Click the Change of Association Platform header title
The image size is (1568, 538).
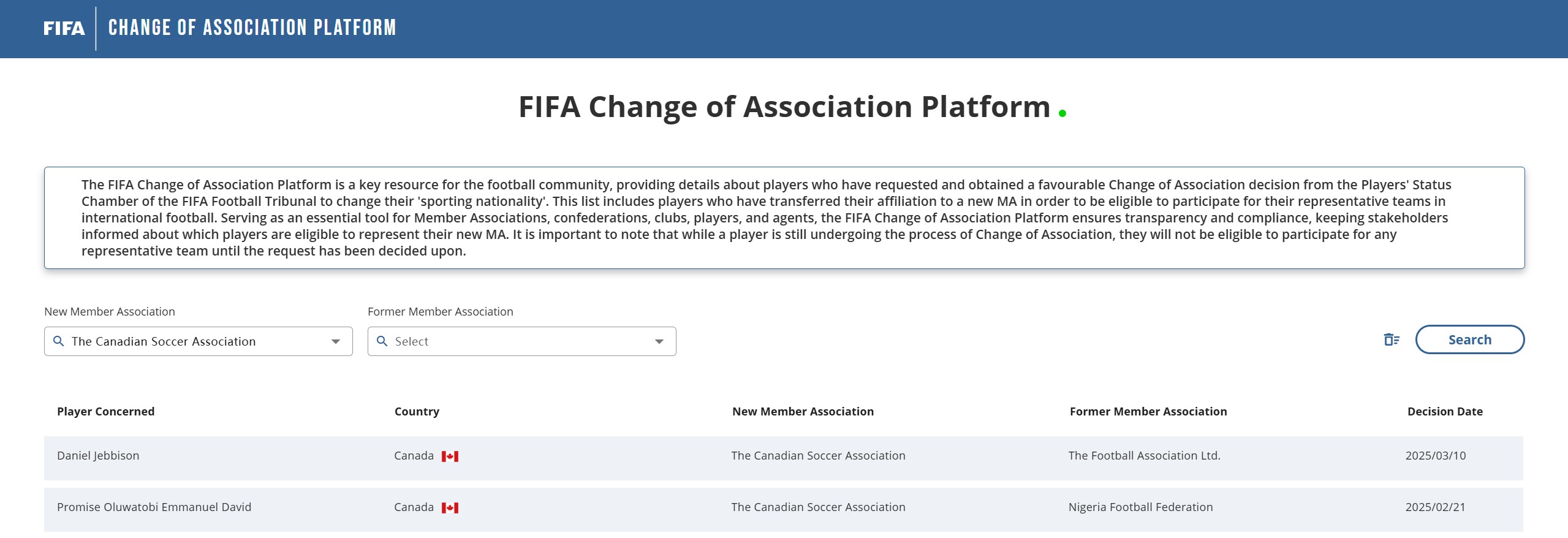(x=252, y=28)
